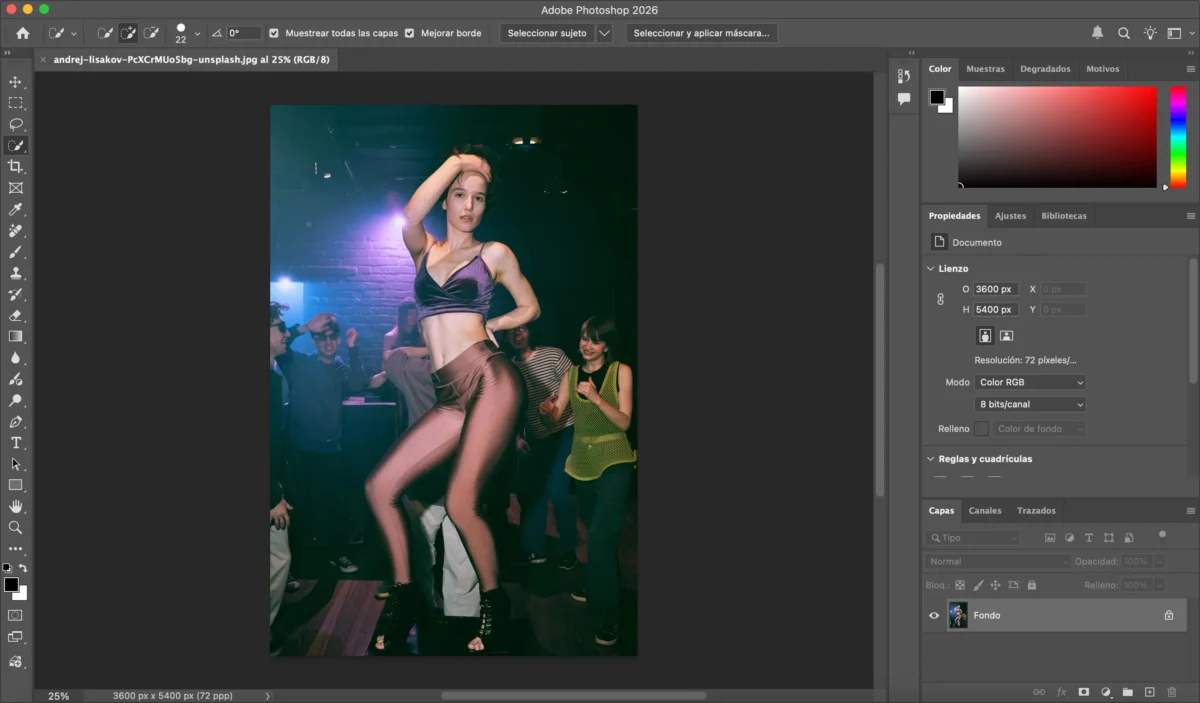The image size is (1200, 703).
Task: Select the Eraser tool
Action: click(15, 315)
